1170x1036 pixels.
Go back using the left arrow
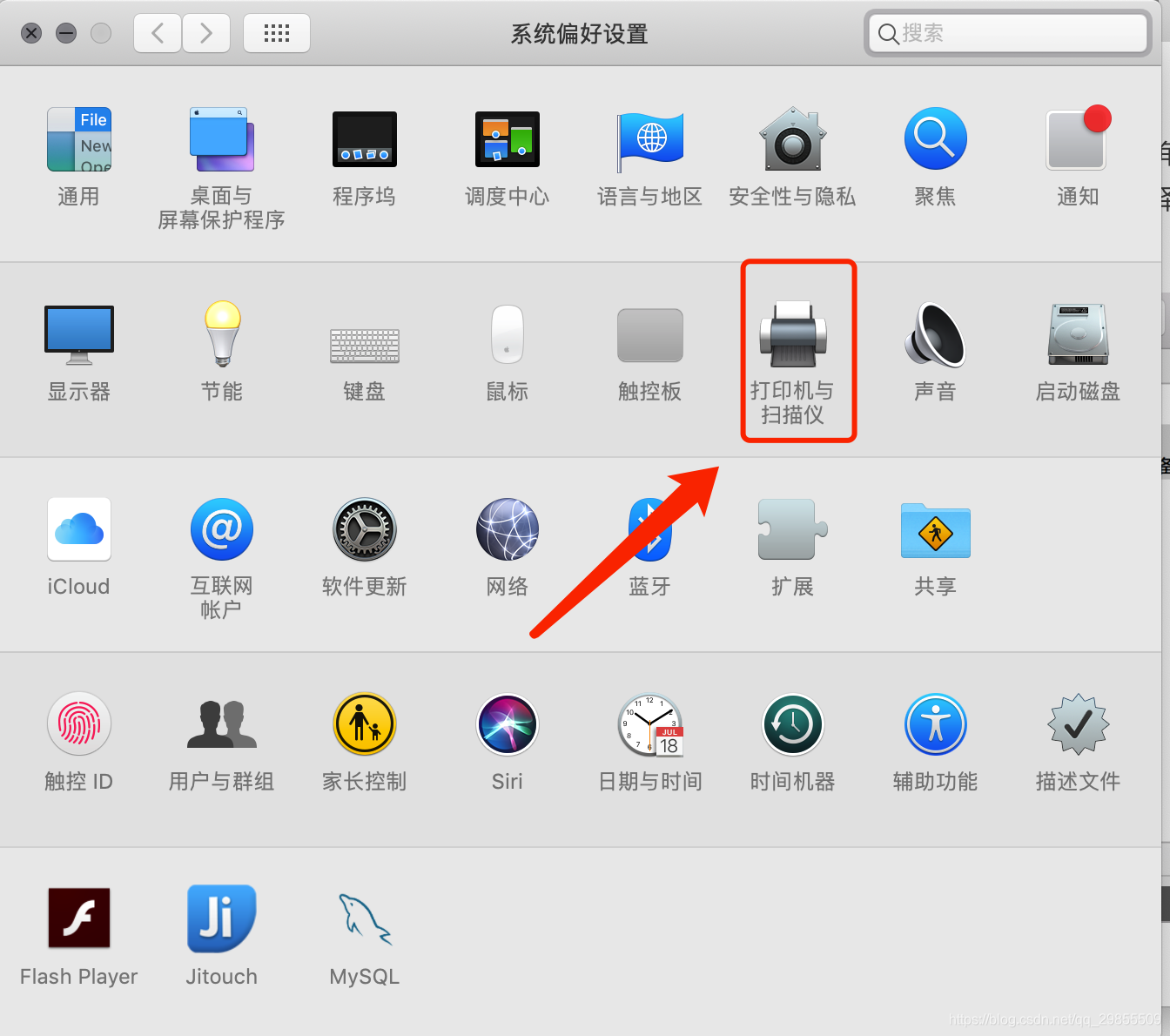coord(157,32)
